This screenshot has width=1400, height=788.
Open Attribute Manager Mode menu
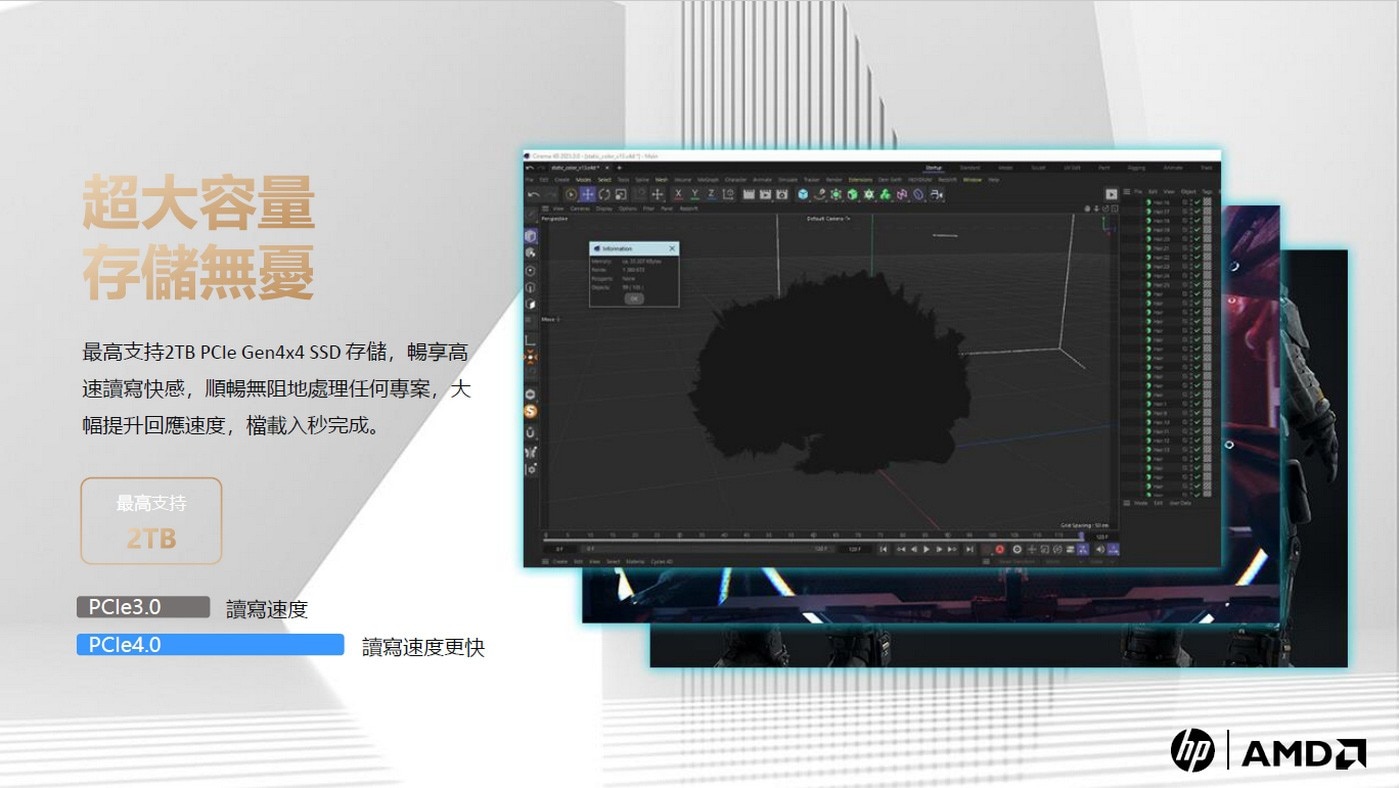1140,503
